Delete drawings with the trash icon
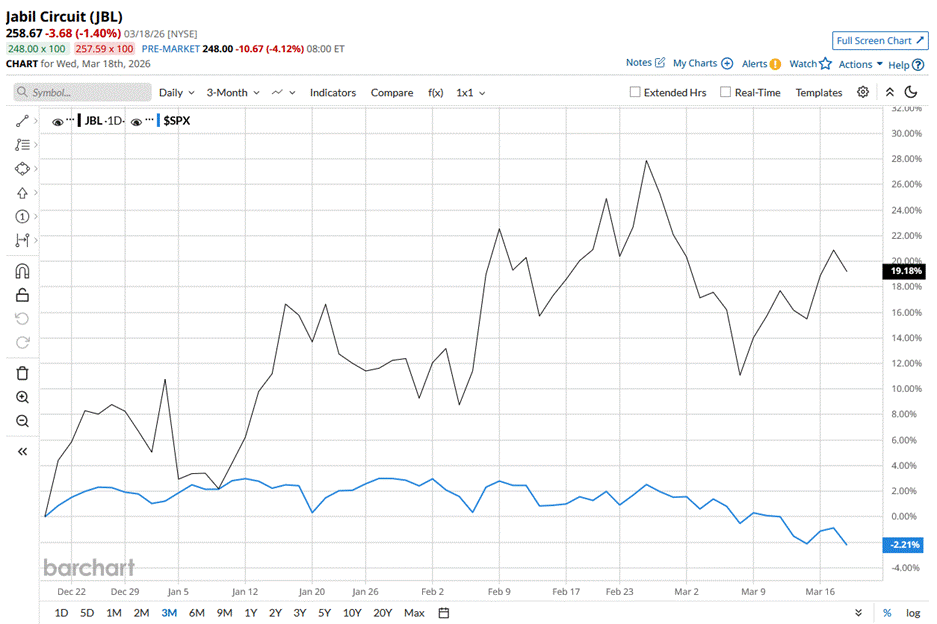This screenshot has height=624, width=937. (22, 373)
